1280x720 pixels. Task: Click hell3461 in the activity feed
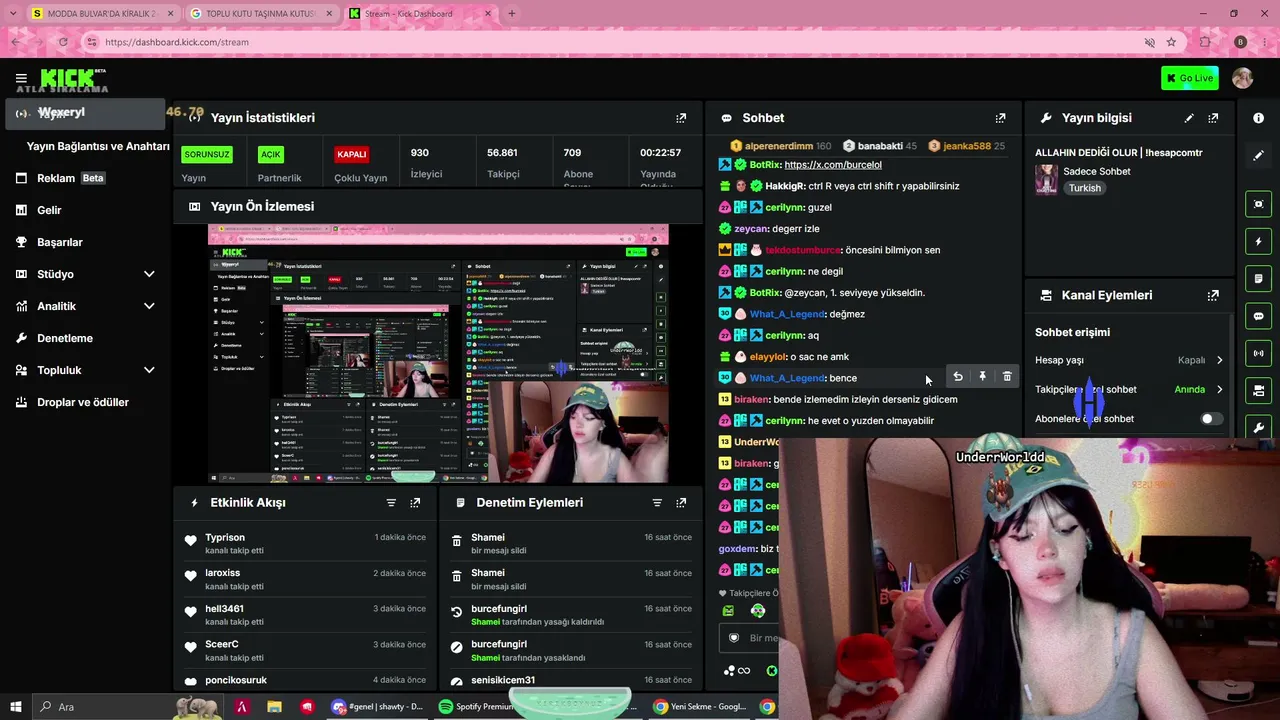(x=224, y=609)
